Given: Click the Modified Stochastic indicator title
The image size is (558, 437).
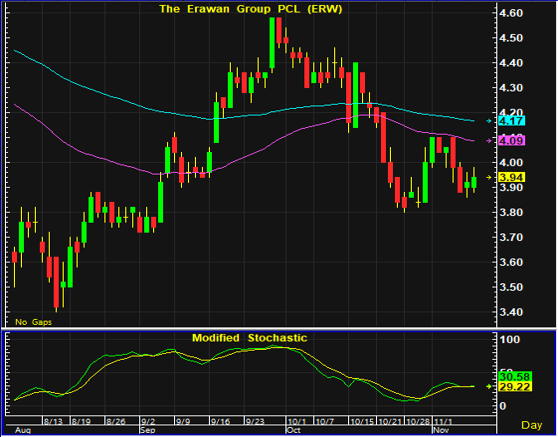Looking at the screenshot, I should (249, 338).
